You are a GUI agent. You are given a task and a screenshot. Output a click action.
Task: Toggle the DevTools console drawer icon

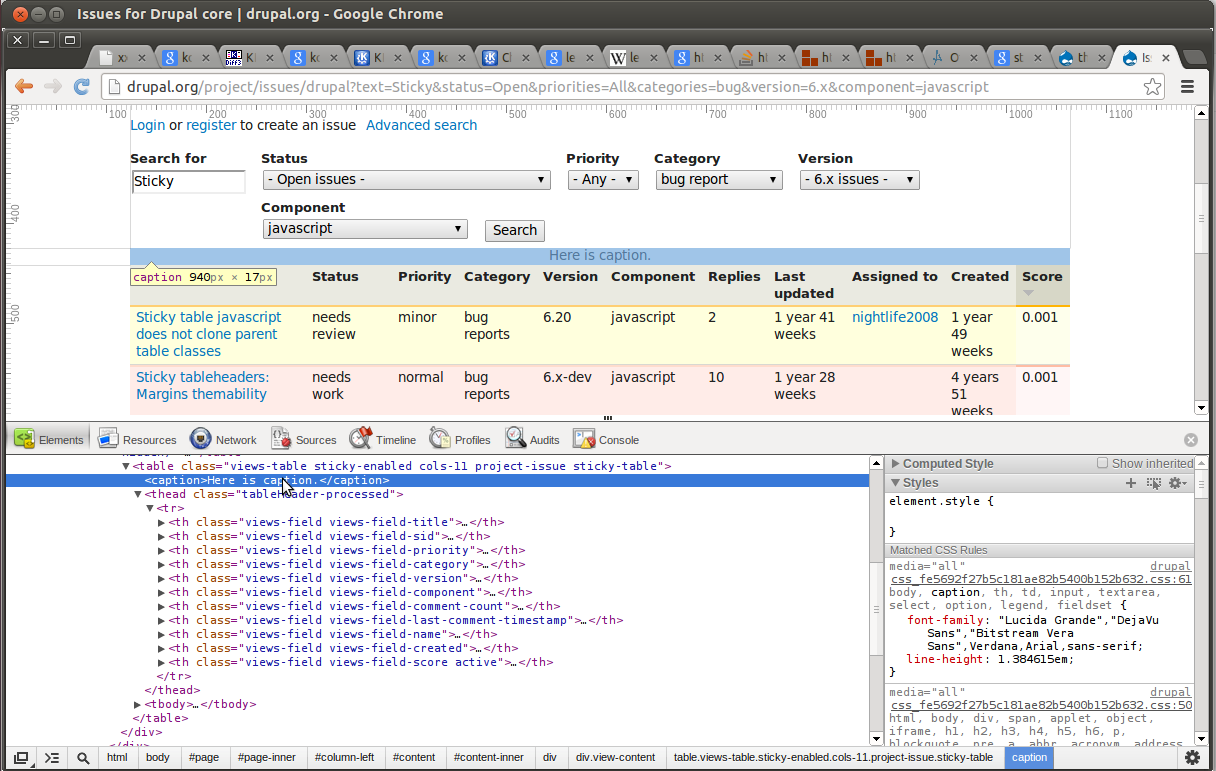tap(52, 758)
